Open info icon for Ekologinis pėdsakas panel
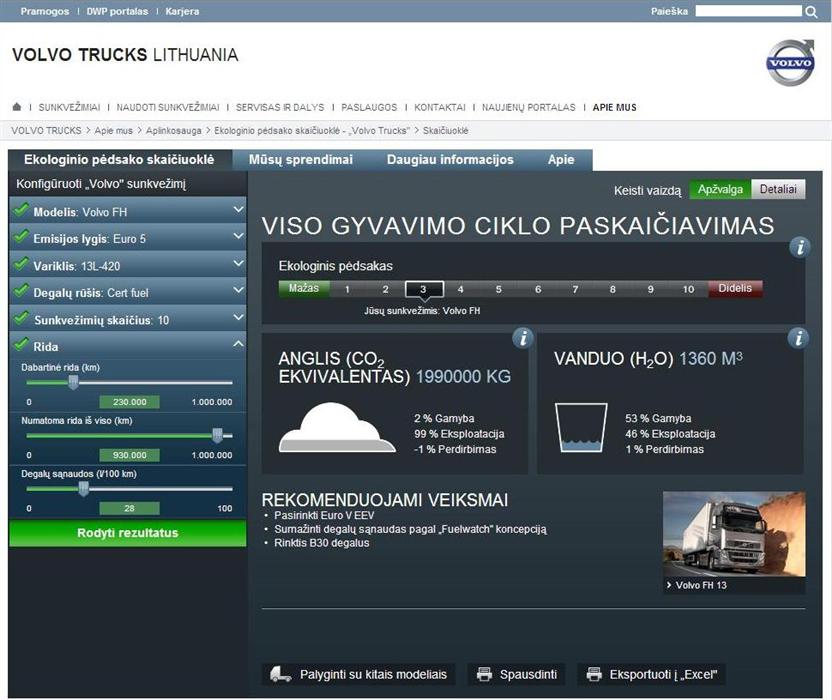Screen dimensions: 832x700 point(800,247)
